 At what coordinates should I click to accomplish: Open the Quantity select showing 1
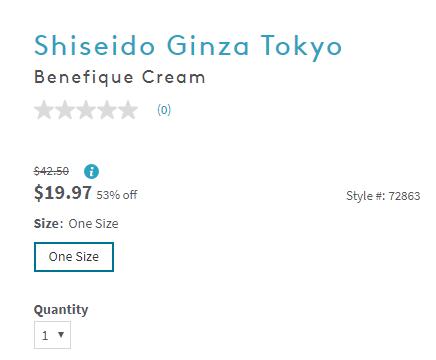tap(52, 335)
